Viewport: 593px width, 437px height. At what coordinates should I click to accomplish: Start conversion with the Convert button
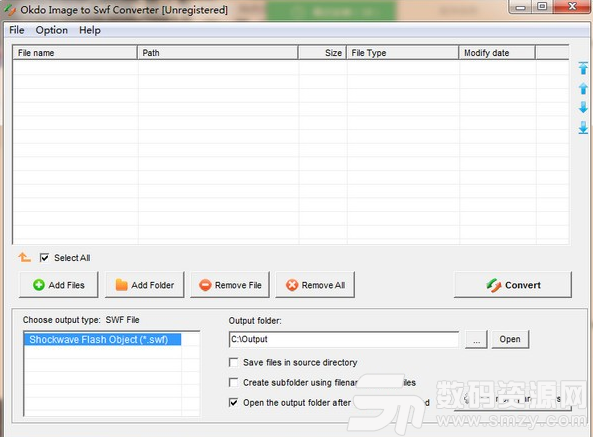[x=513, y=285]
